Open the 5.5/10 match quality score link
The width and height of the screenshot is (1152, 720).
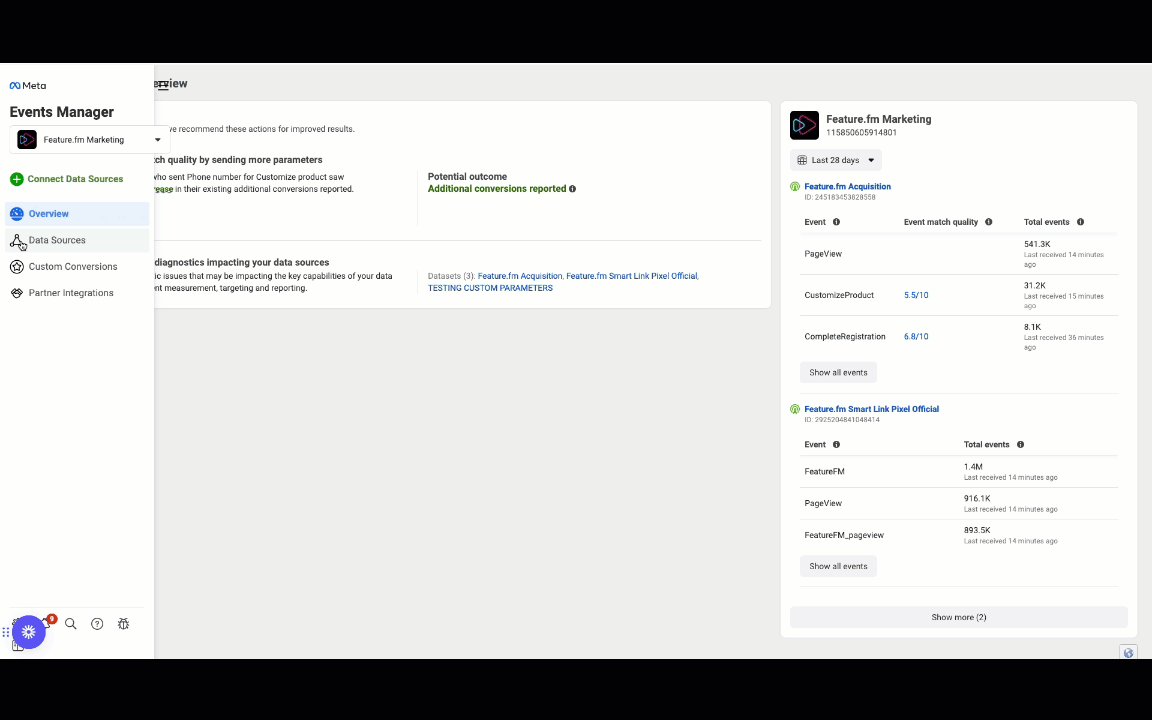click(916, 295)
